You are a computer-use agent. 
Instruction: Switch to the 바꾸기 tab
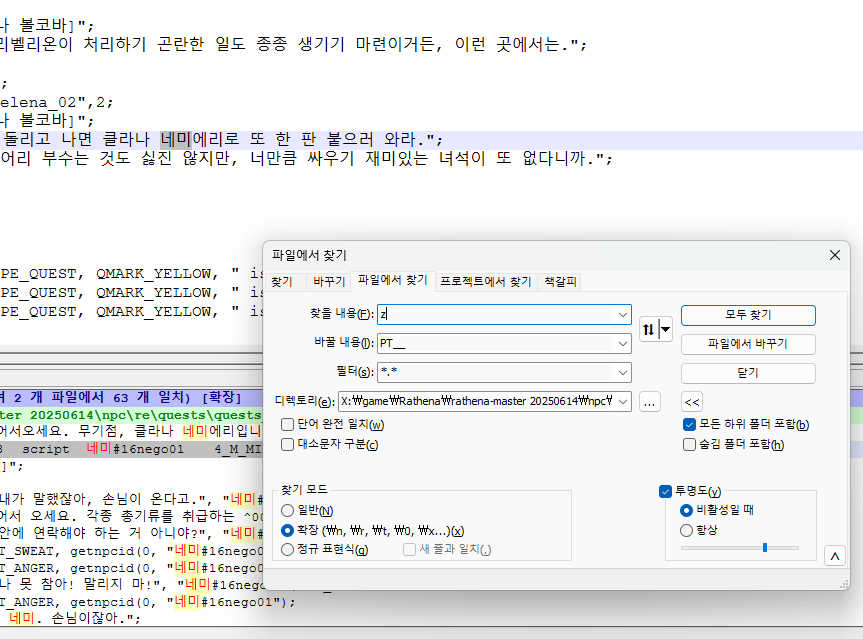point(329,282)
